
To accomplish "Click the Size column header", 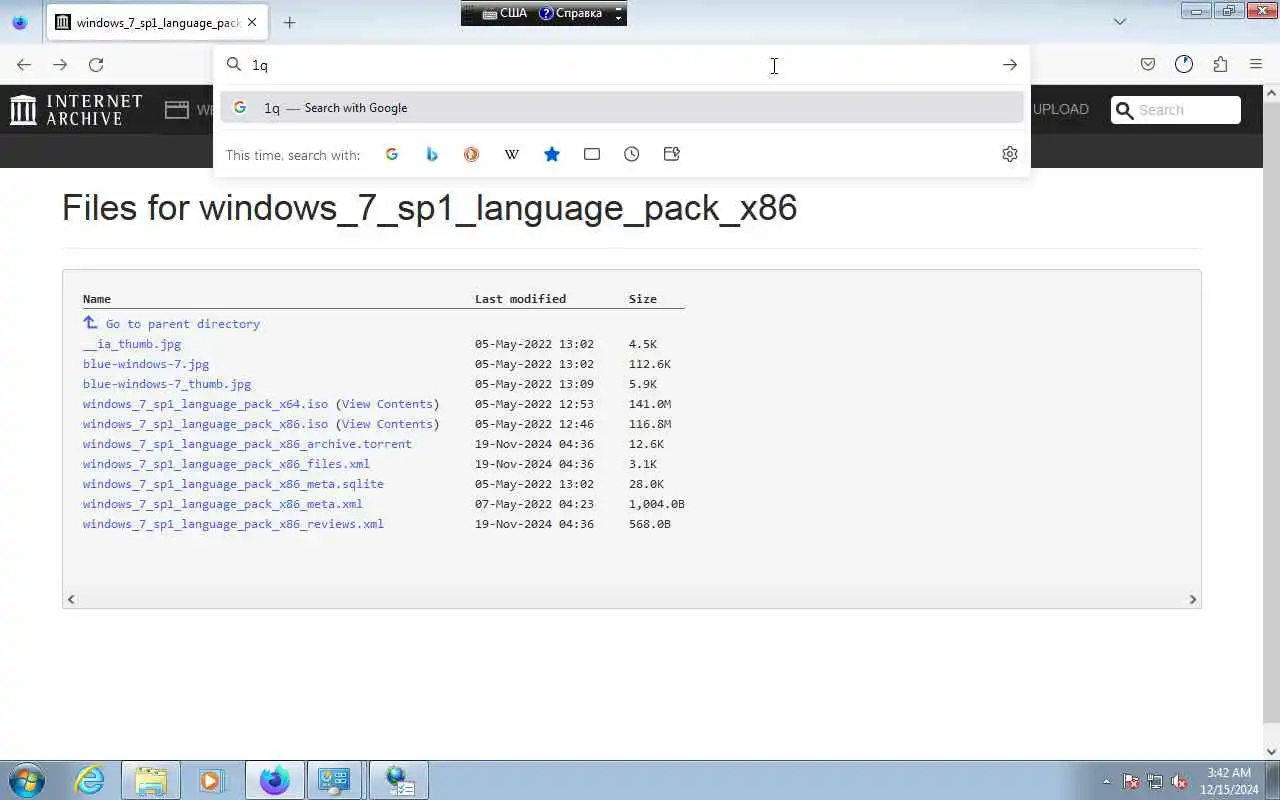I will pyautogui.click(x=643, y=299).
